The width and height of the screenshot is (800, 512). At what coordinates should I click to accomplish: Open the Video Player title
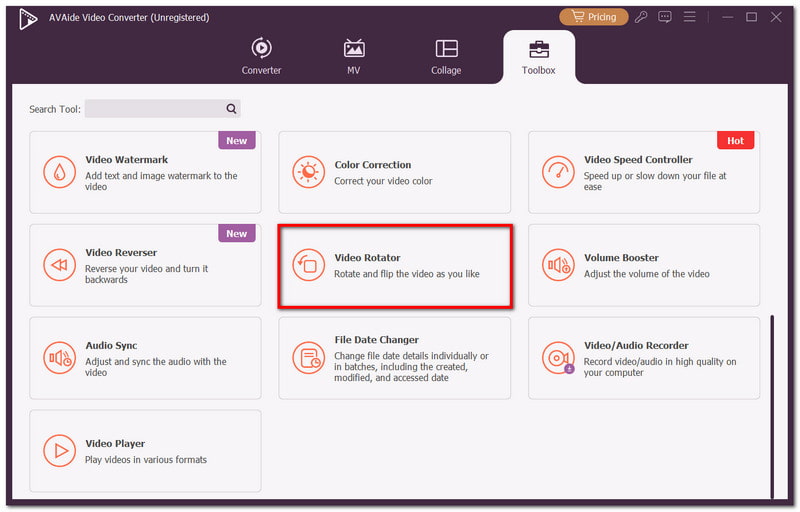pyautogui.click(x=115, y=443)
